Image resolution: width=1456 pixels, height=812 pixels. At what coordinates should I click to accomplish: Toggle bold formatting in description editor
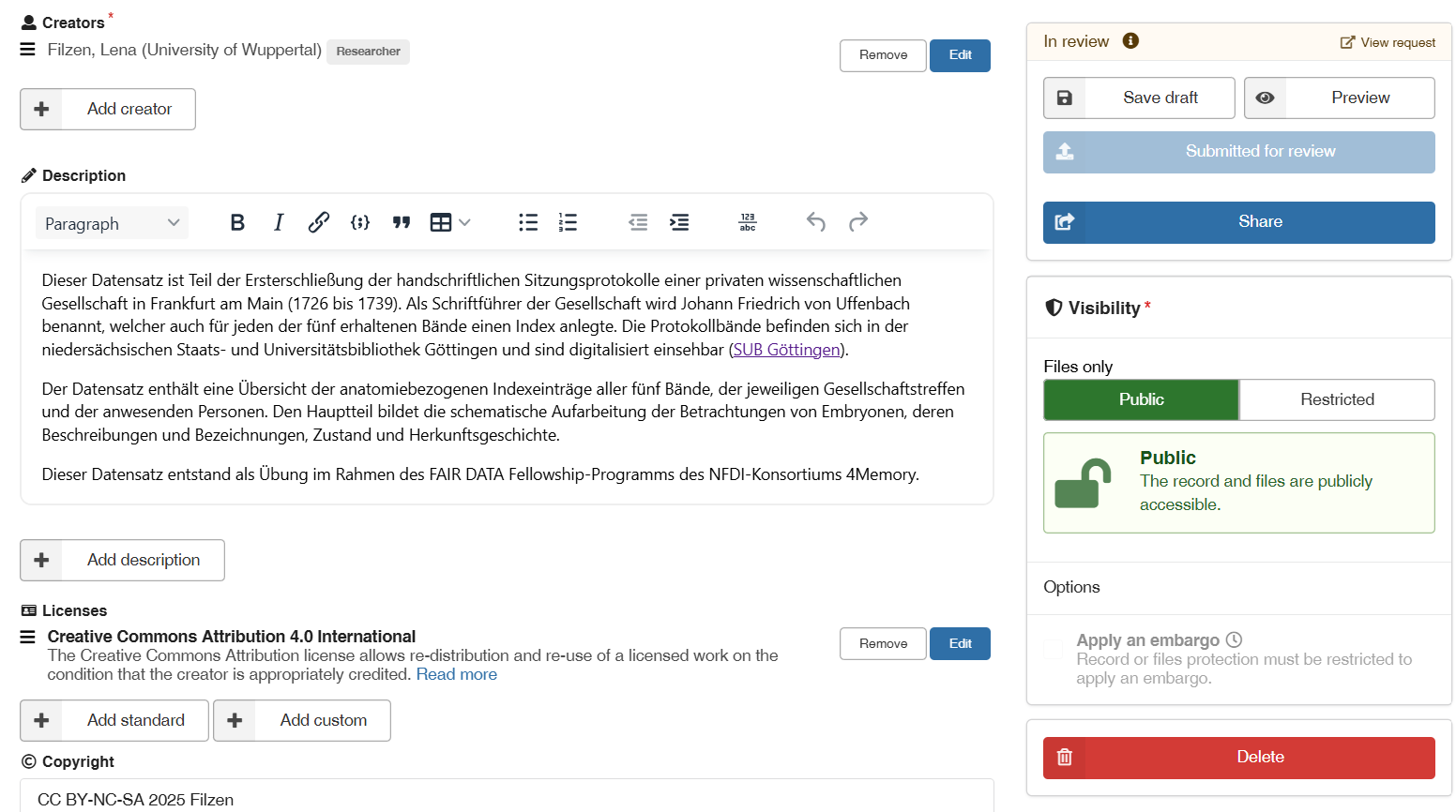click(237, 222)
